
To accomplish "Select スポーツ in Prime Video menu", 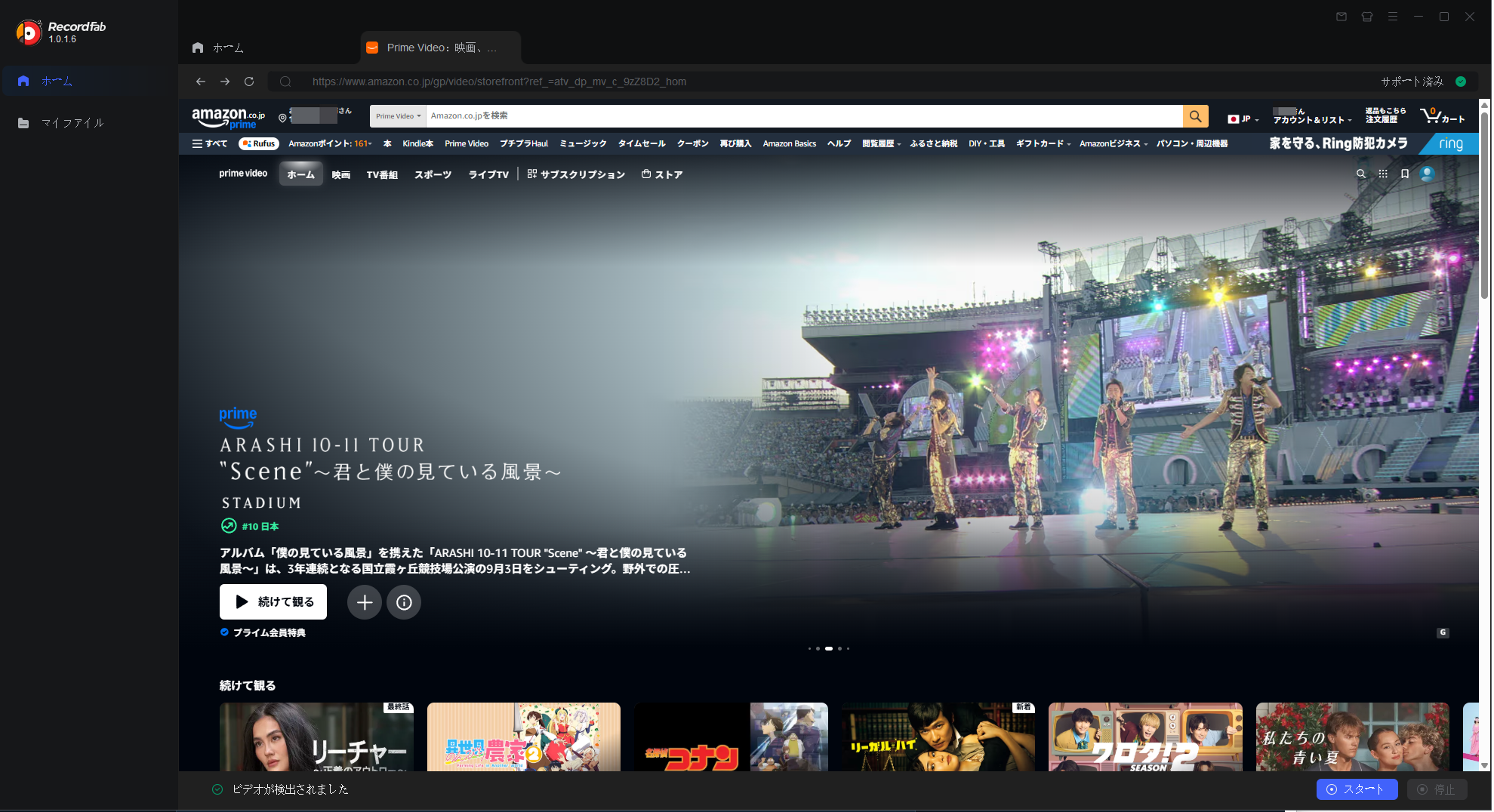I will (433, 174).
